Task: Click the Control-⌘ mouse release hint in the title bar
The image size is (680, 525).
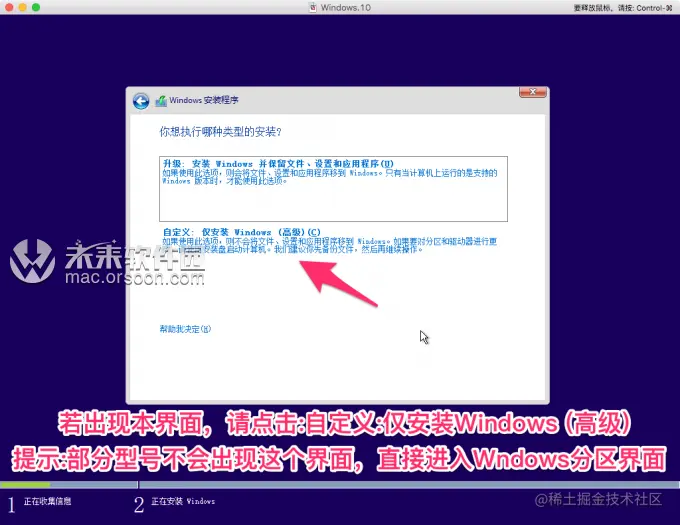Action: tap(623, 8)
